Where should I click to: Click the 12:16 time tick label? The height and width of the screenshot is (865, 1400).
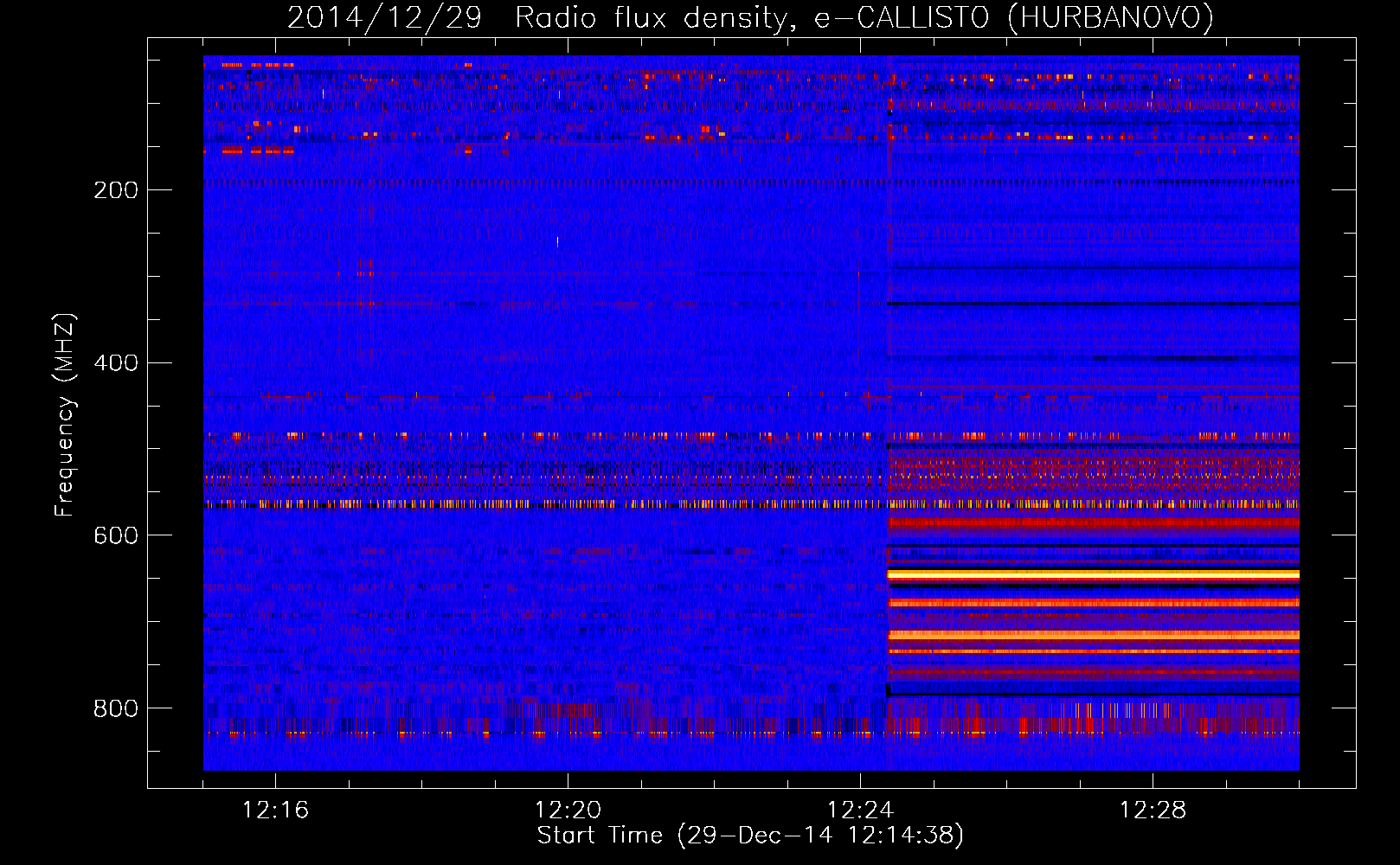click(275, 811)
